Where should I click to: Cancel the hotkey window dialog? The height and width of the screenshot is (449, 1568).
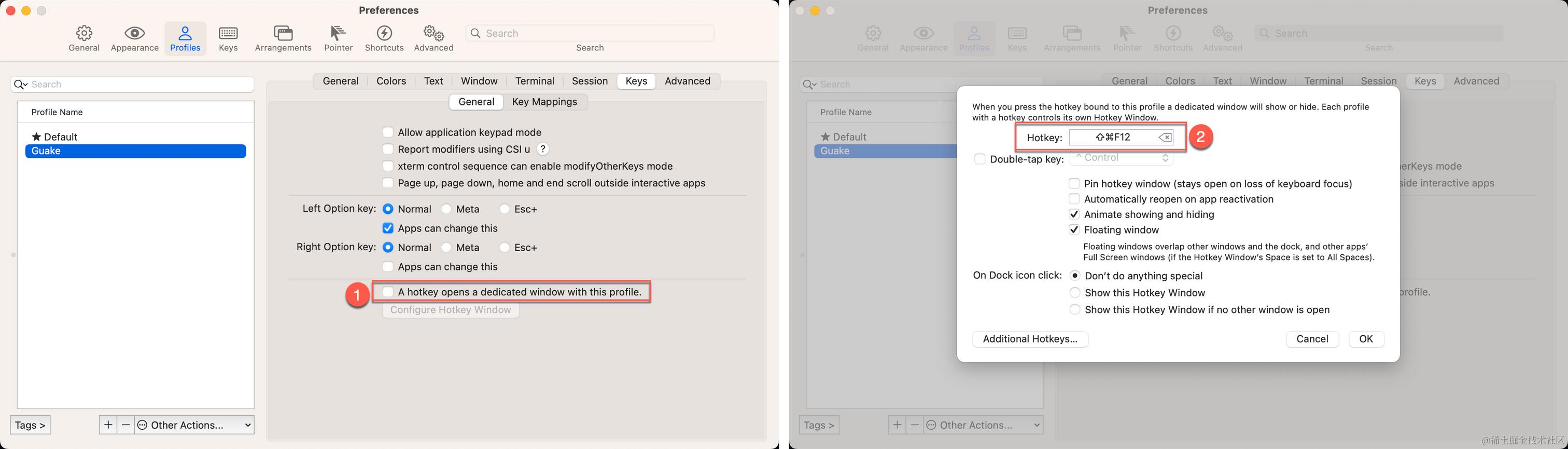(1312, 339)
